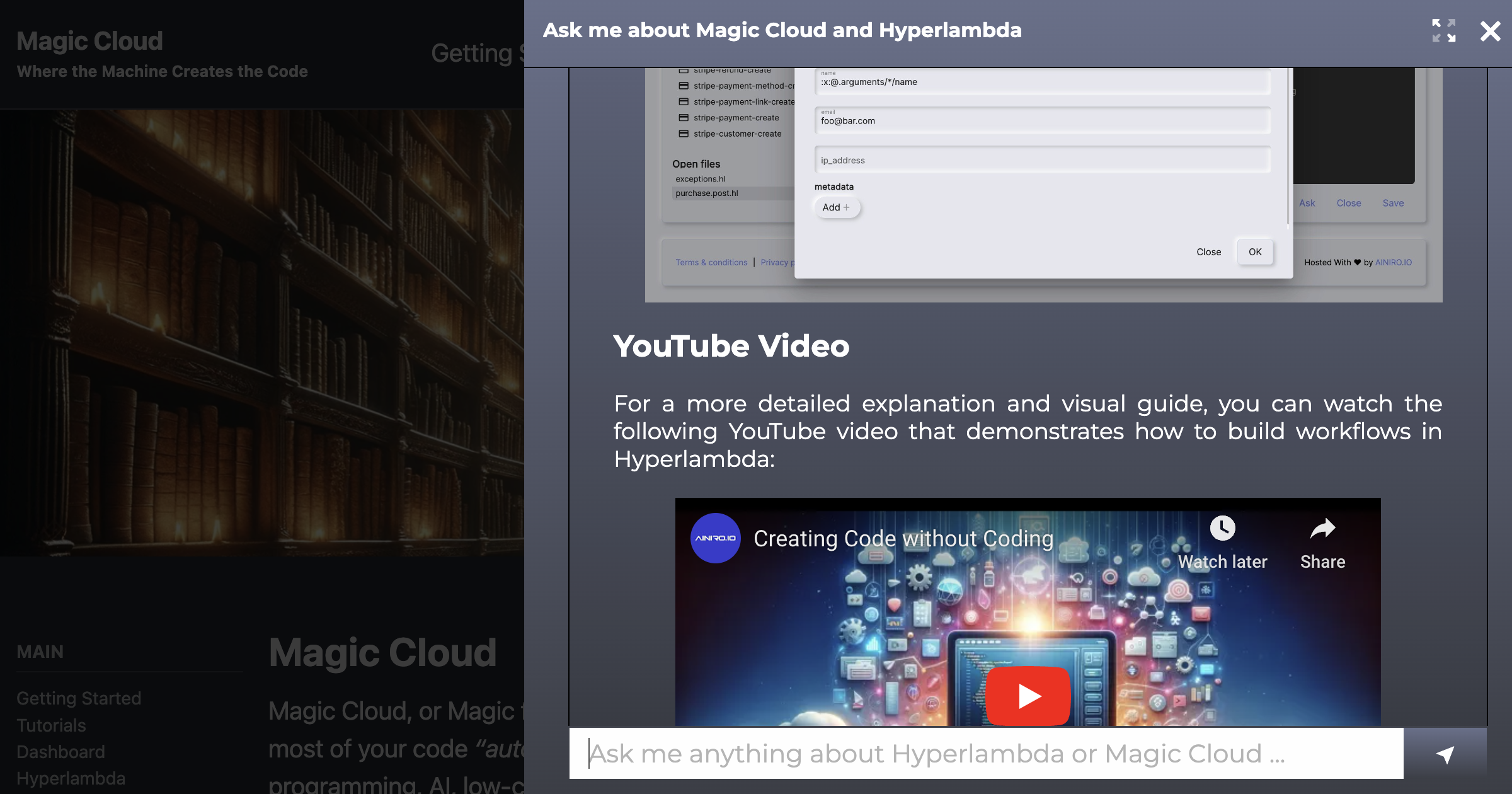Send the chat question with the arrow button
The width and height of the screenshot is (1512, 794).
coord(1445,754)
